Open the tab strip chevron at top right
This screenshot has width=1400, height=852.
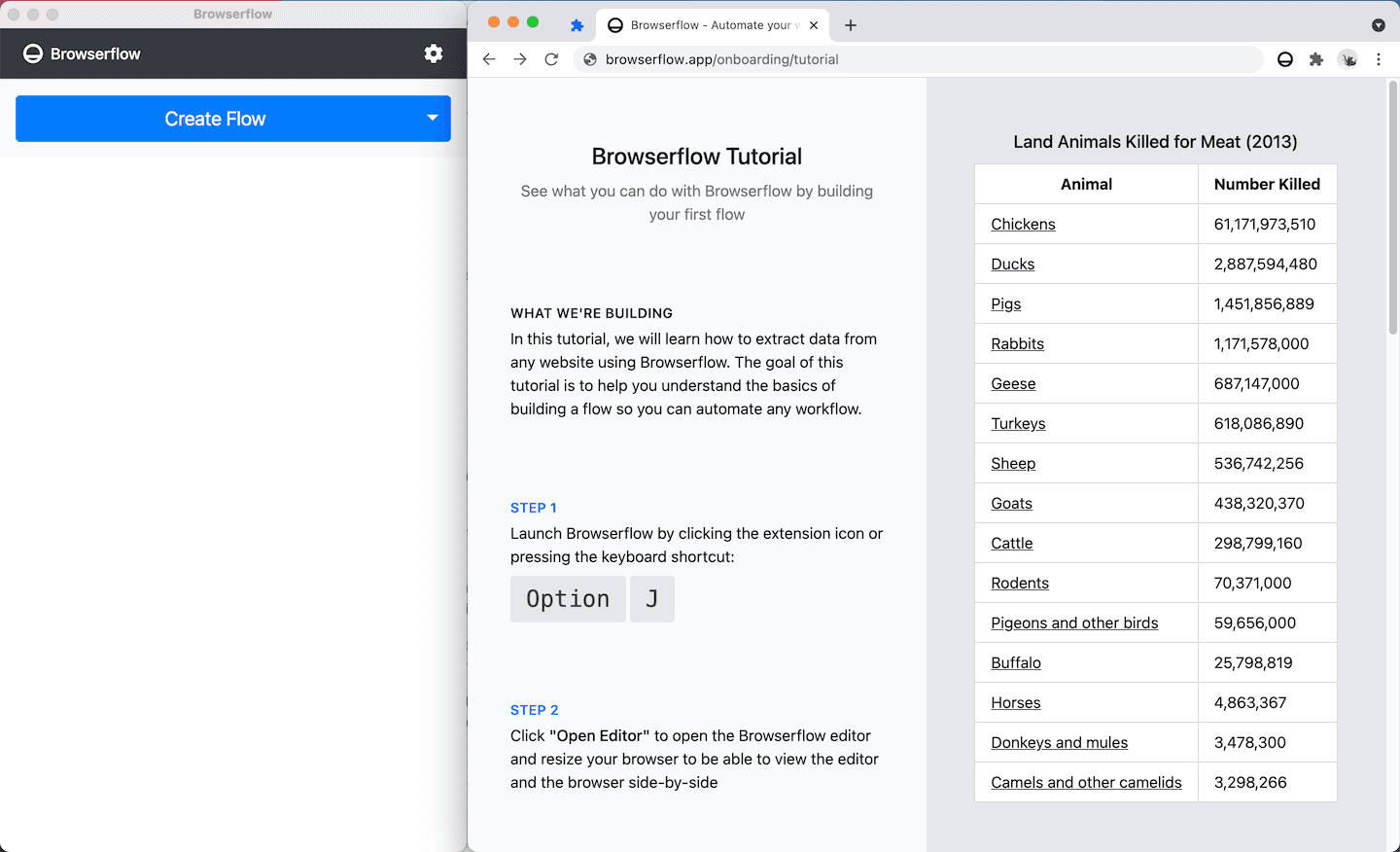coord(1378,24)
